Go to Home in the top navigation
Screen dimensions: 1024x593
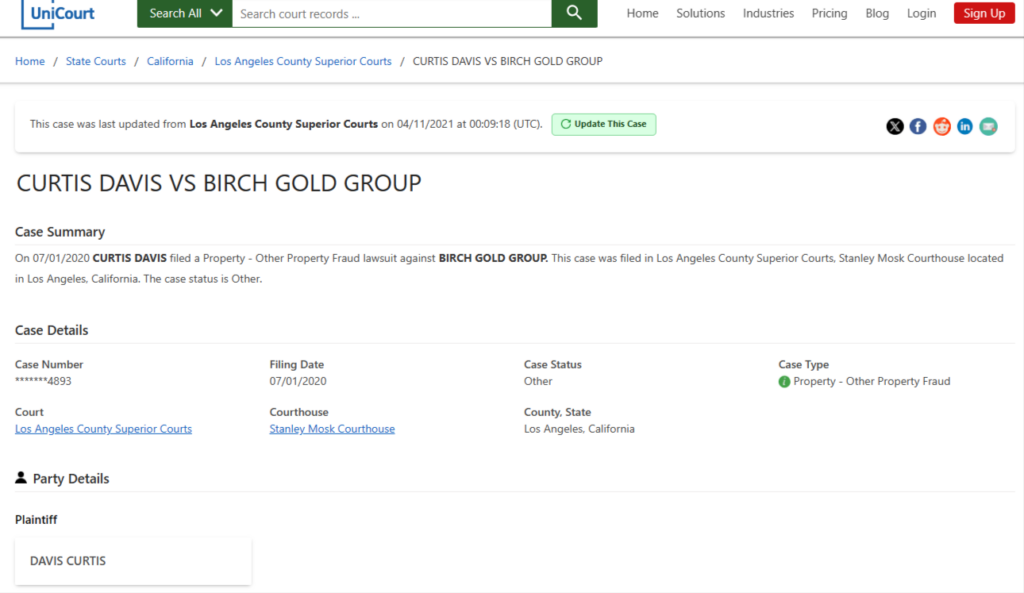click(643, 13)
